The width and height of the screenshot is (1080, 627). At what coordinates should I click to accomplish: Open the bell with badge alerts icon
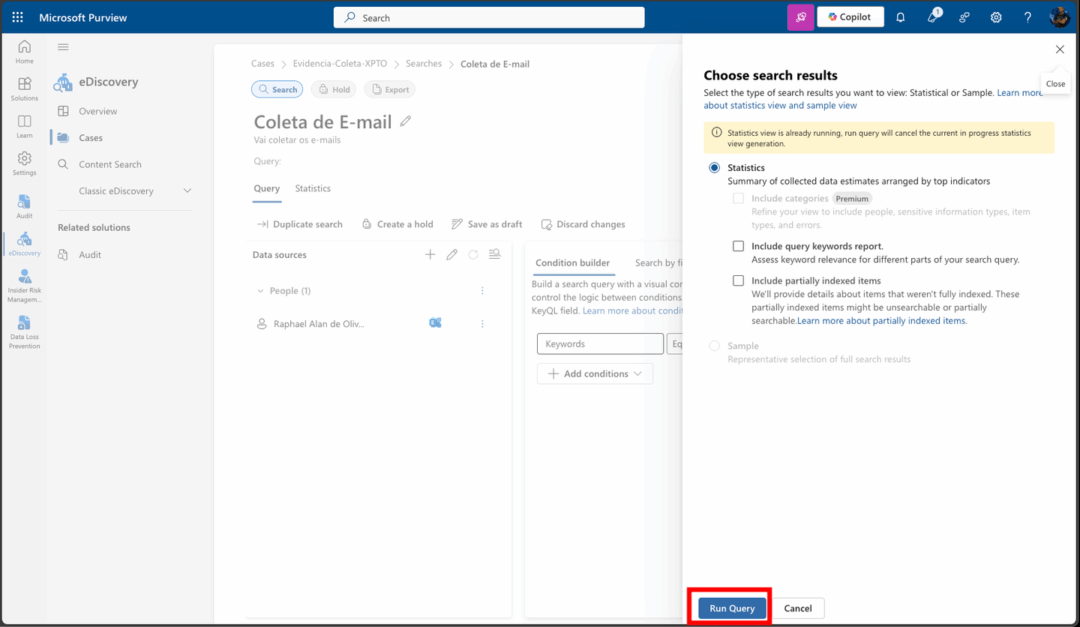[x=933, y=17]
